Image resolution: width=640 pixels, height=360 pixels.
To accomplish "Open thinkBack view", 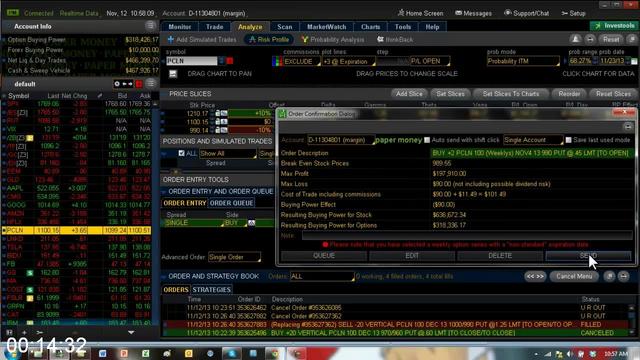I will pyautogui.click(x=395, y=40).
